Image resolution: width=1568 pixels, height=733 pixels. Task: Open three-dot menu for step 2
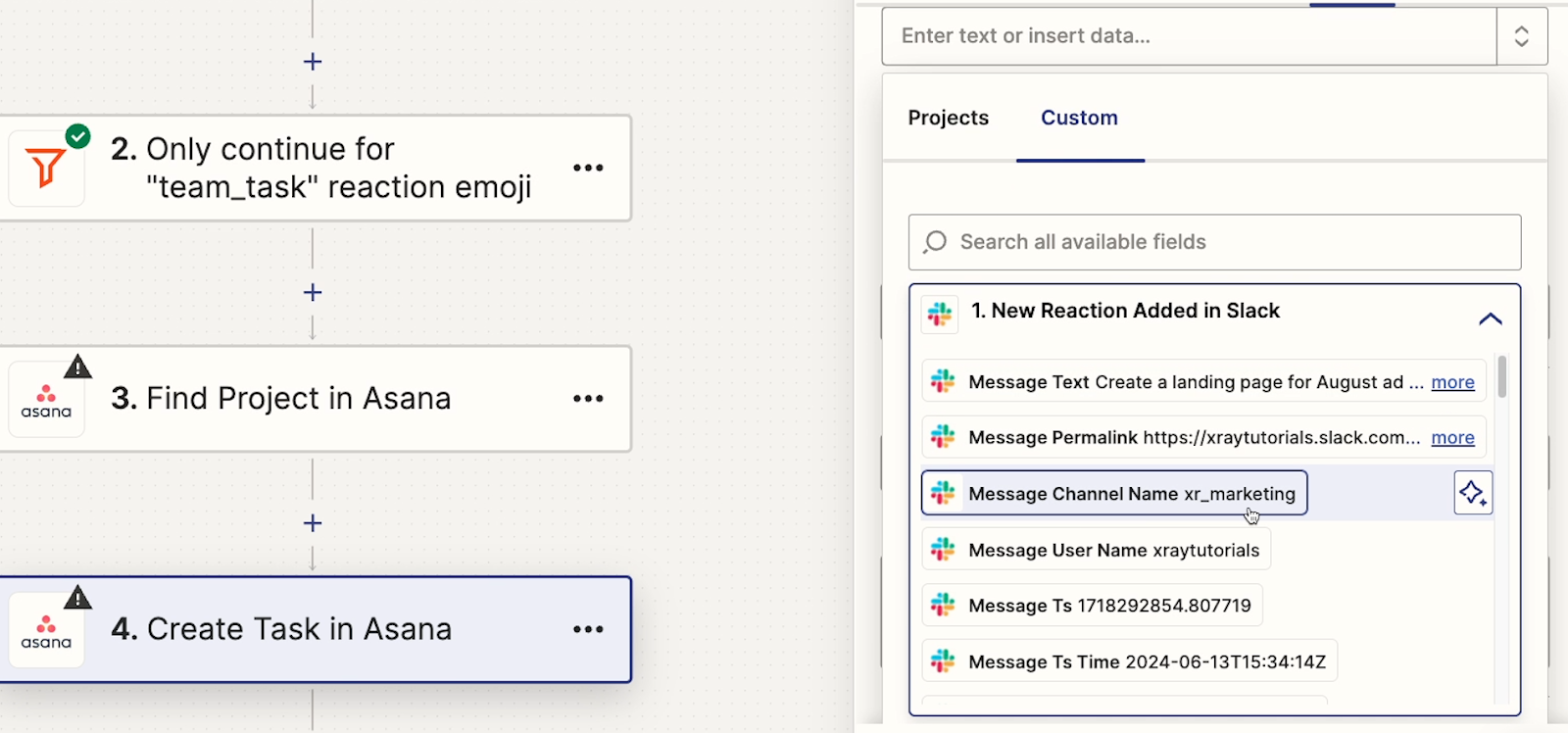[x=588, y=168]
